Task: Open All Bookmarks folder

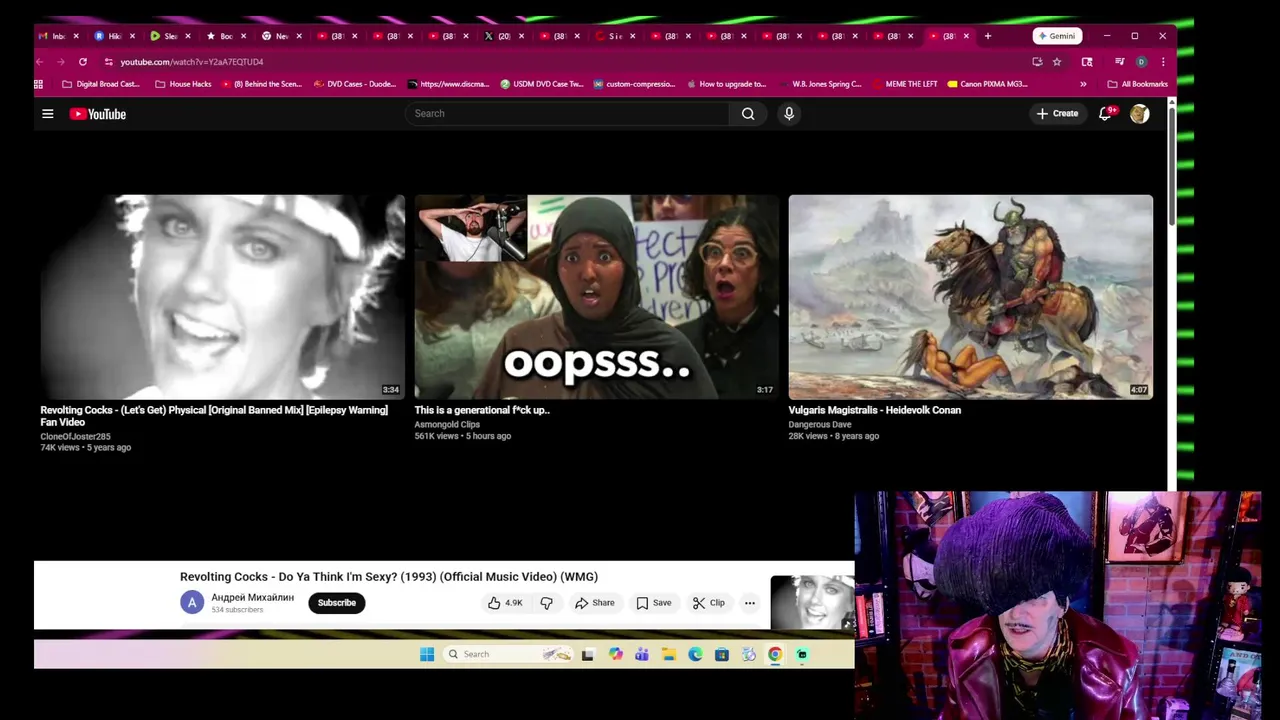Action: (x=1138, y=84)
